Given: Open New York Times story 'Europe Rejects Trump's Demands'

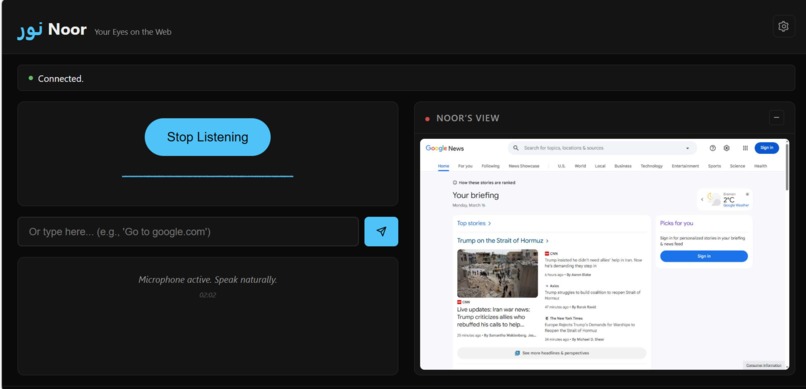Looking at the screenshot, I should point(590,327).
